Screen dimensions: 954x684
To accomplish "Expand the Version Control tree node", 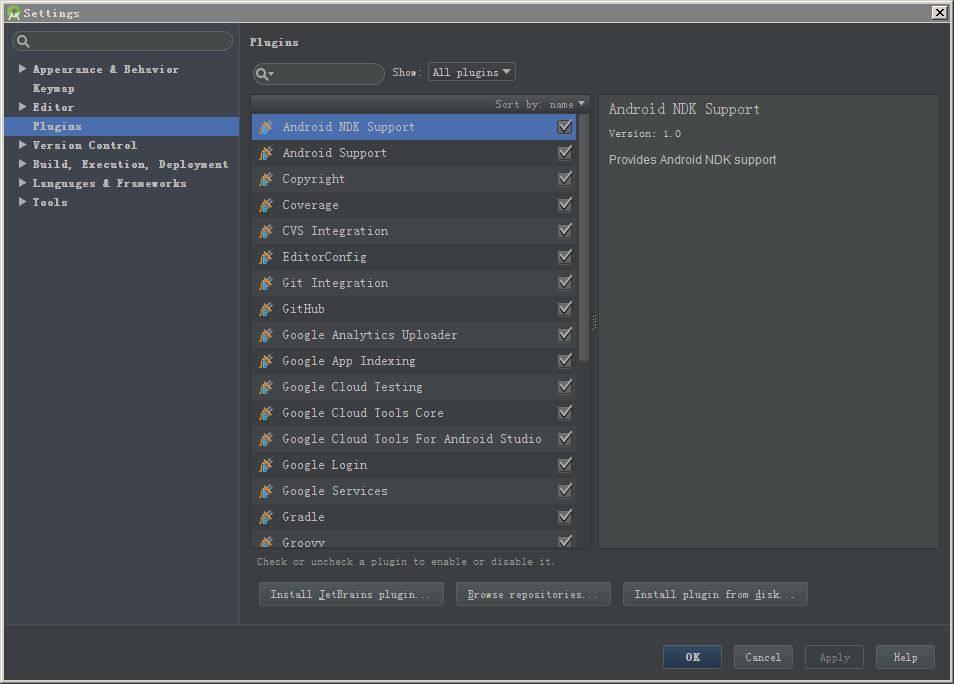I will tap(23, 145).
